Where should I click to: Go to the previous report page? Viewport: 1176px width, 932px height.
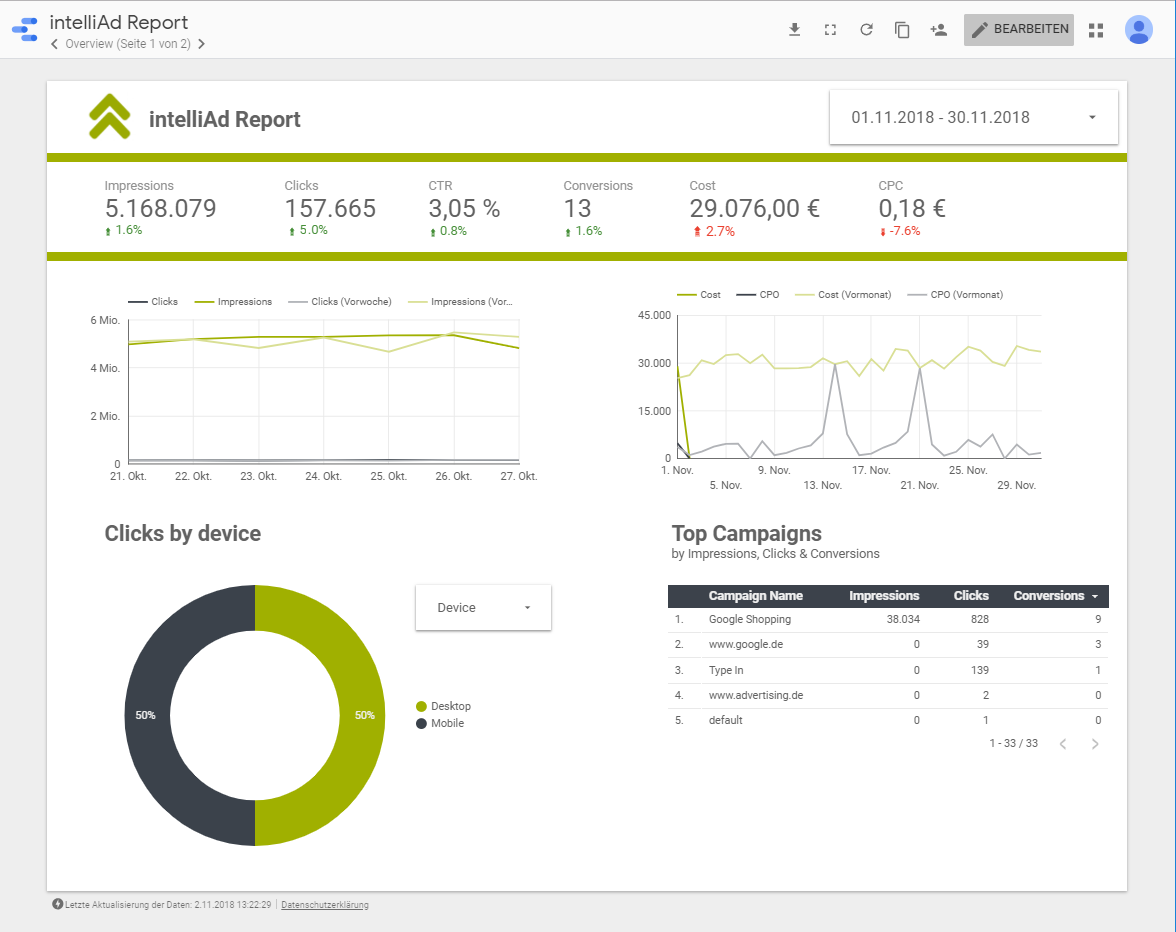click(54, 44)
